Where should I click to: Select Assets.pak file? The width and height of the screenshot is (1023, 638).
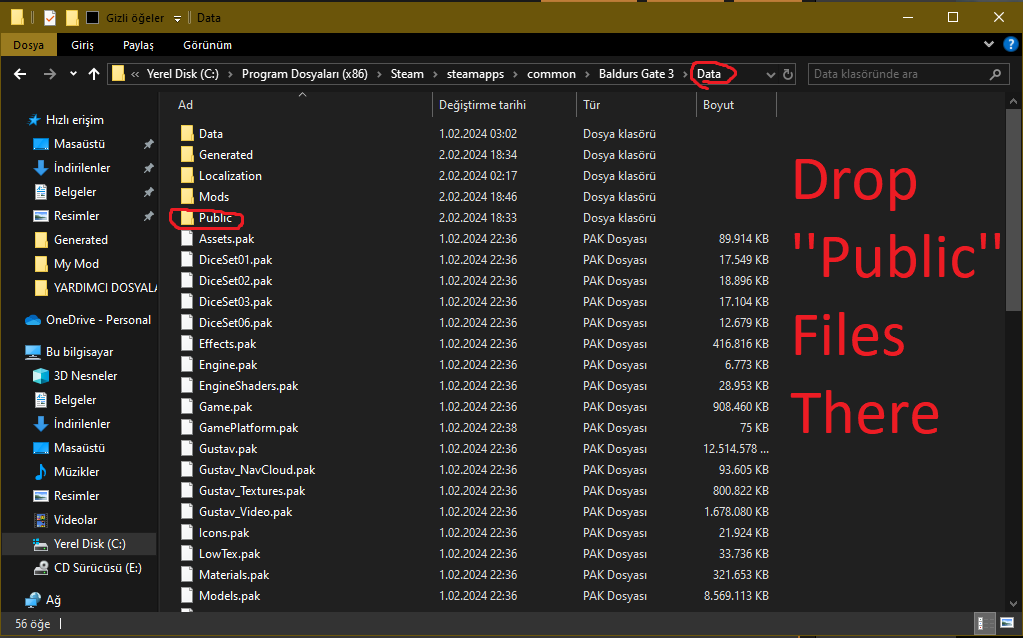[226, 239]
